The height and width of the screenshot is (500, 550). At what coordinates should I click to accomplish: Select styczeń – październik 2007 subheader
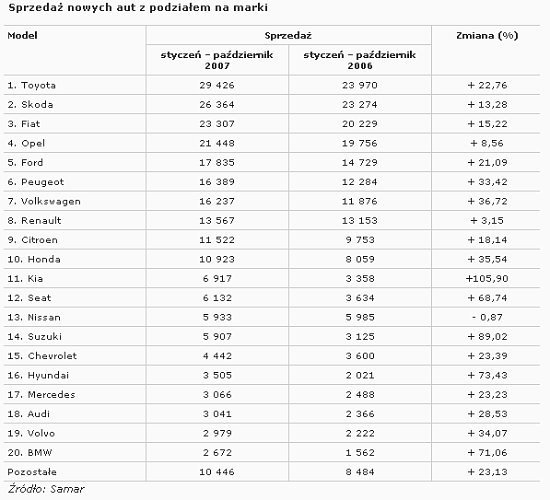click(217, 60)
